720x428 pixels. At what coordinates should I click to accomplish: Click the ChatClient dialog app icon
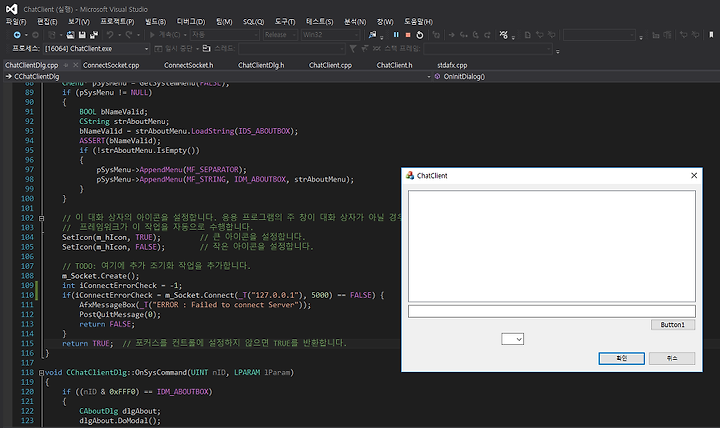[410, 175]
